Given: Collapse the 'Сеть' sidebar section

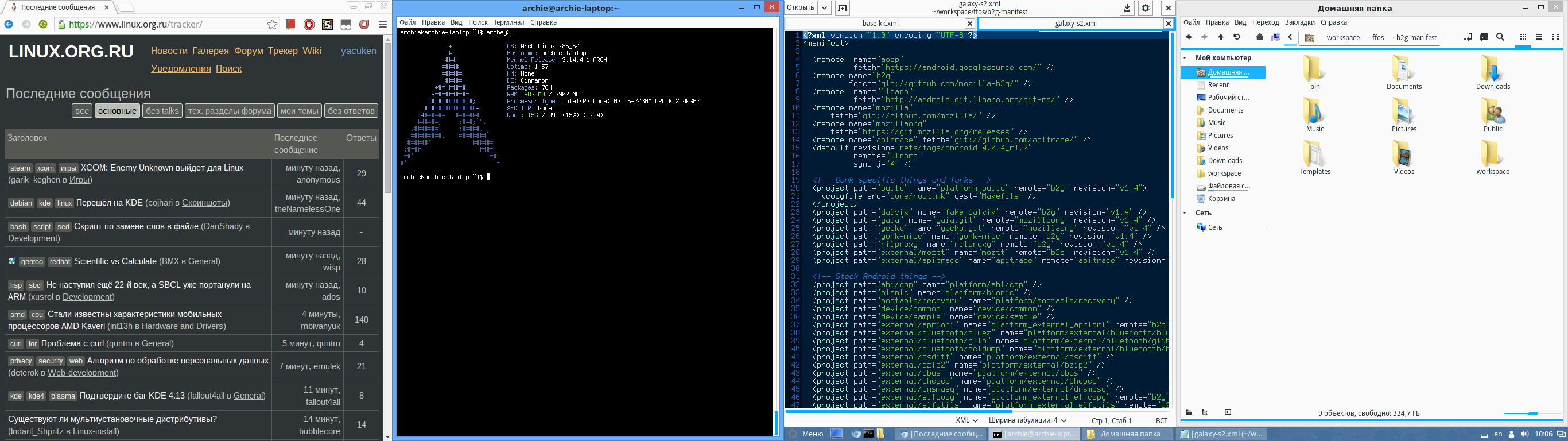Looking at the screenshot, I should pos(1185,213).
